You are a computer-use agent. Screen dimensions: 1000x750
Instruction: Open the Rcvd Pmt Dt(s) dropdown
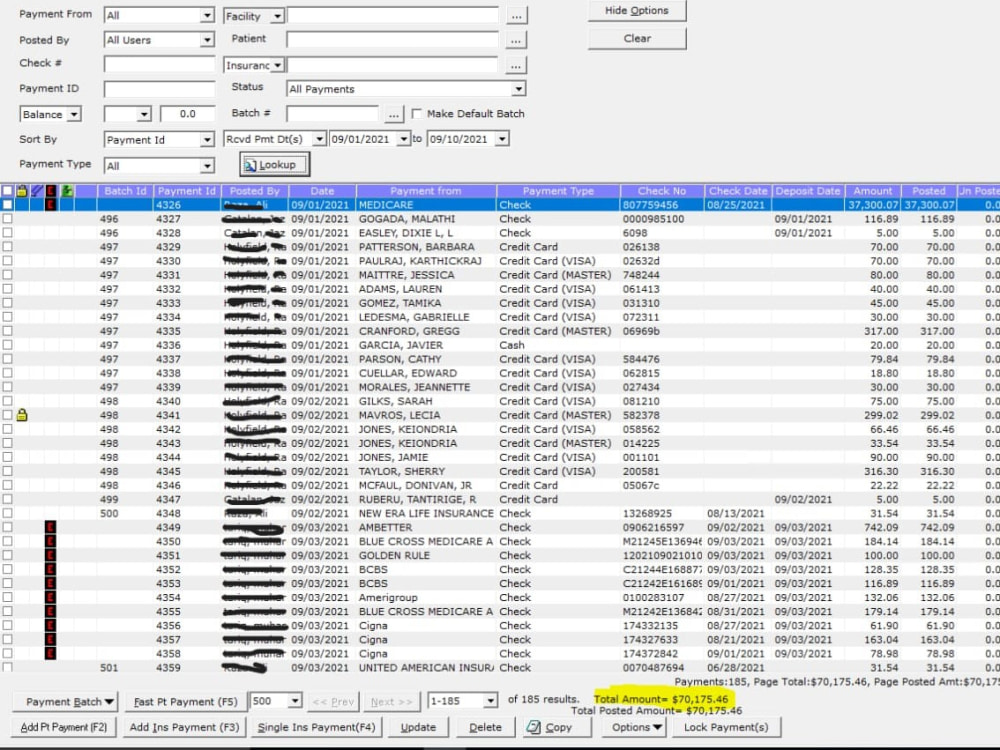pyautogui.click(x=319, y=139)
